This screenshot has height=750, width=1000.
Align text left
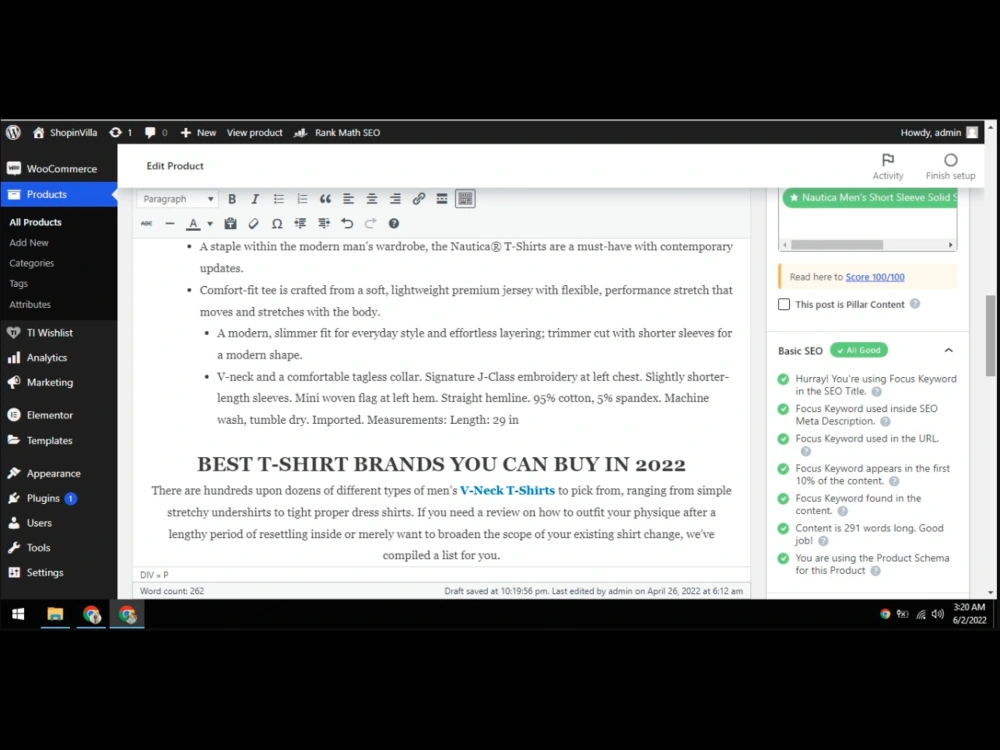(348, 199)
